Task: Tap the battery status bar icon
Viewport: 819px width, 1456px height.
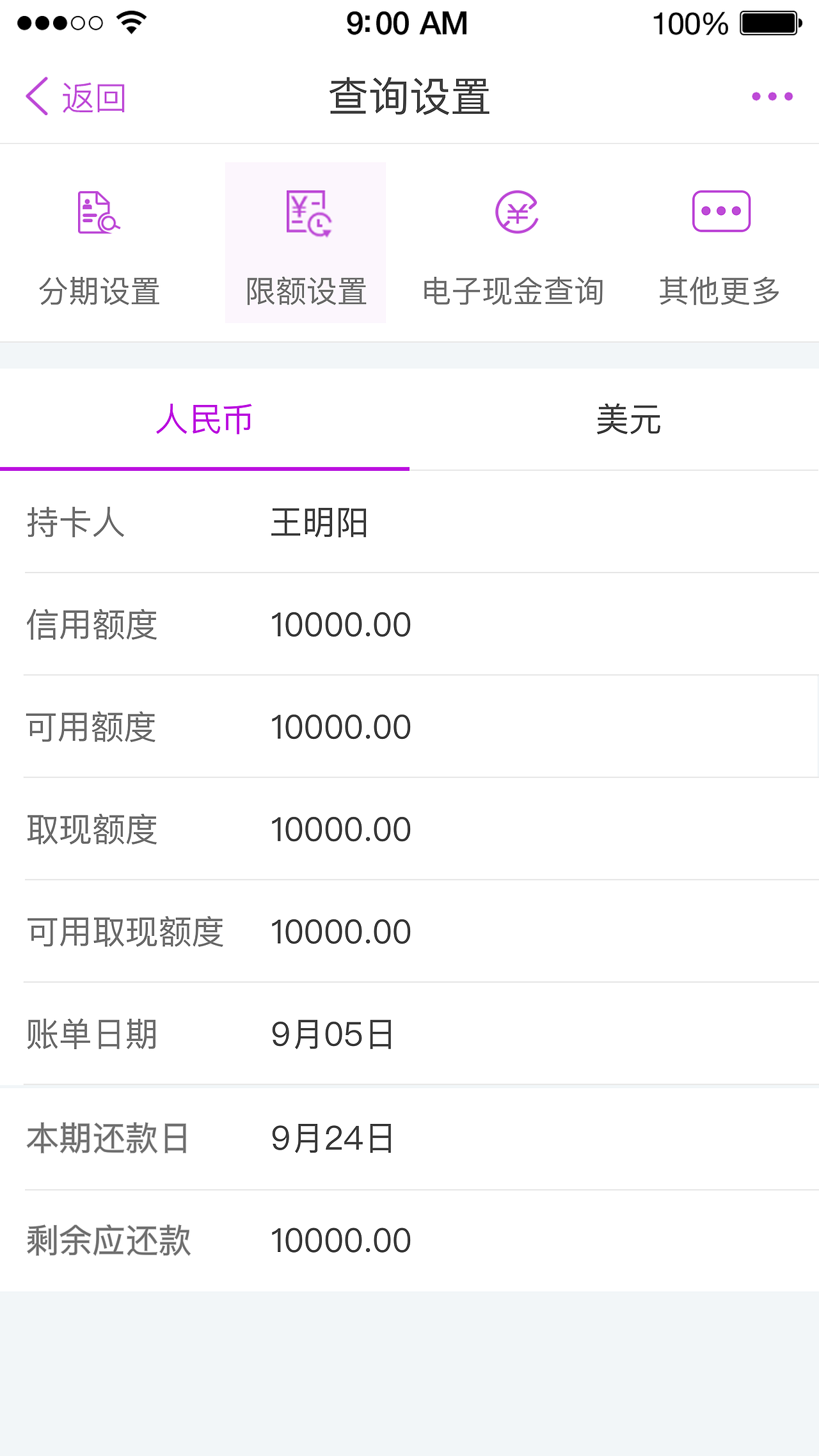Action: (x=771, y=23)
